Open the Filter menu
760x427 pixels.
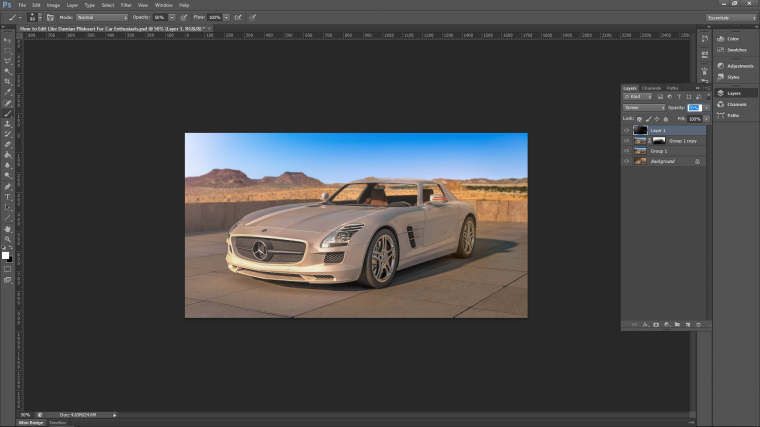[x=126, y=5]
